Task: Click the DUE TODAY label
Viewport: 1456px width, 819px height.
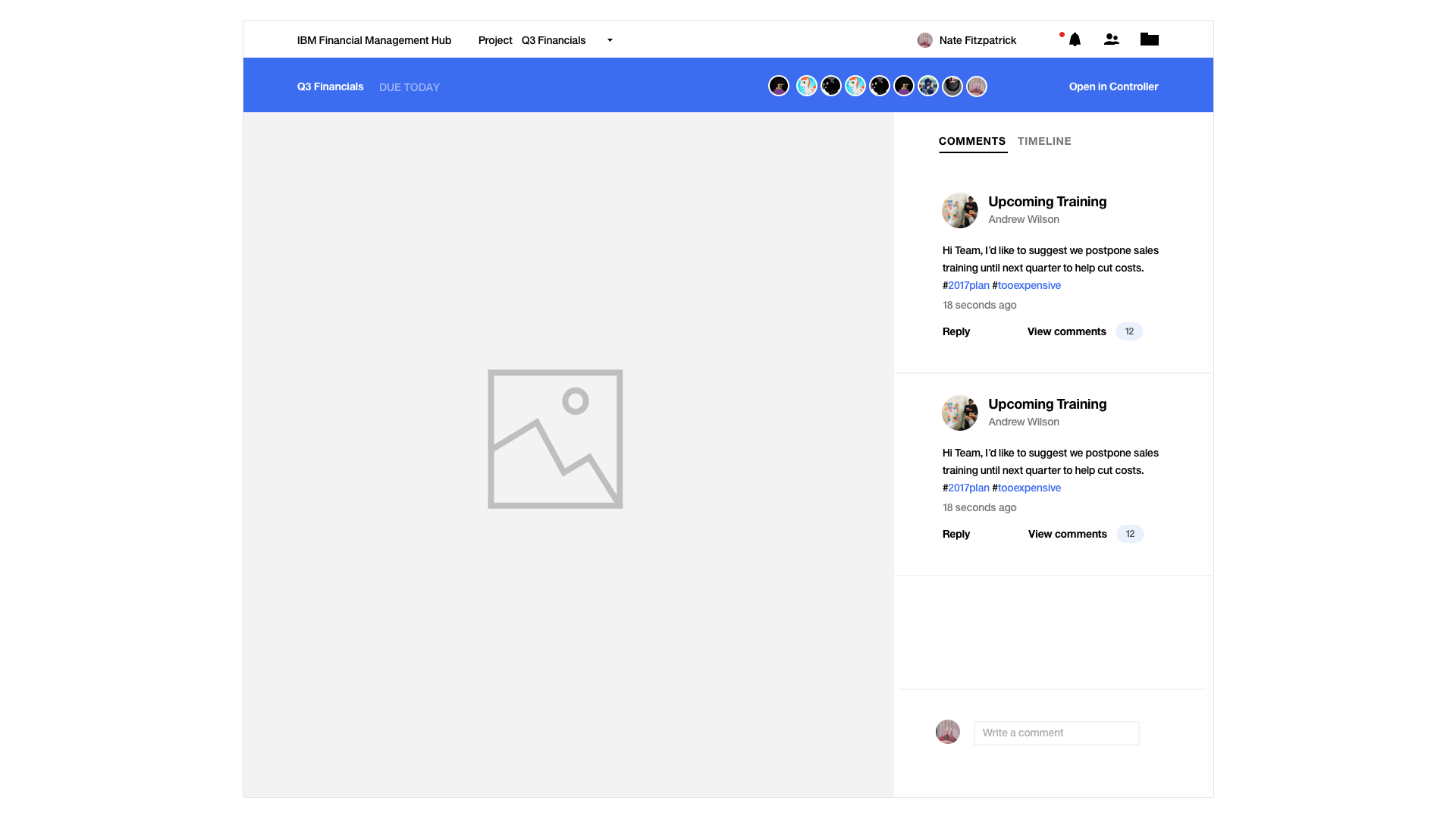Action: click(409, 87)
